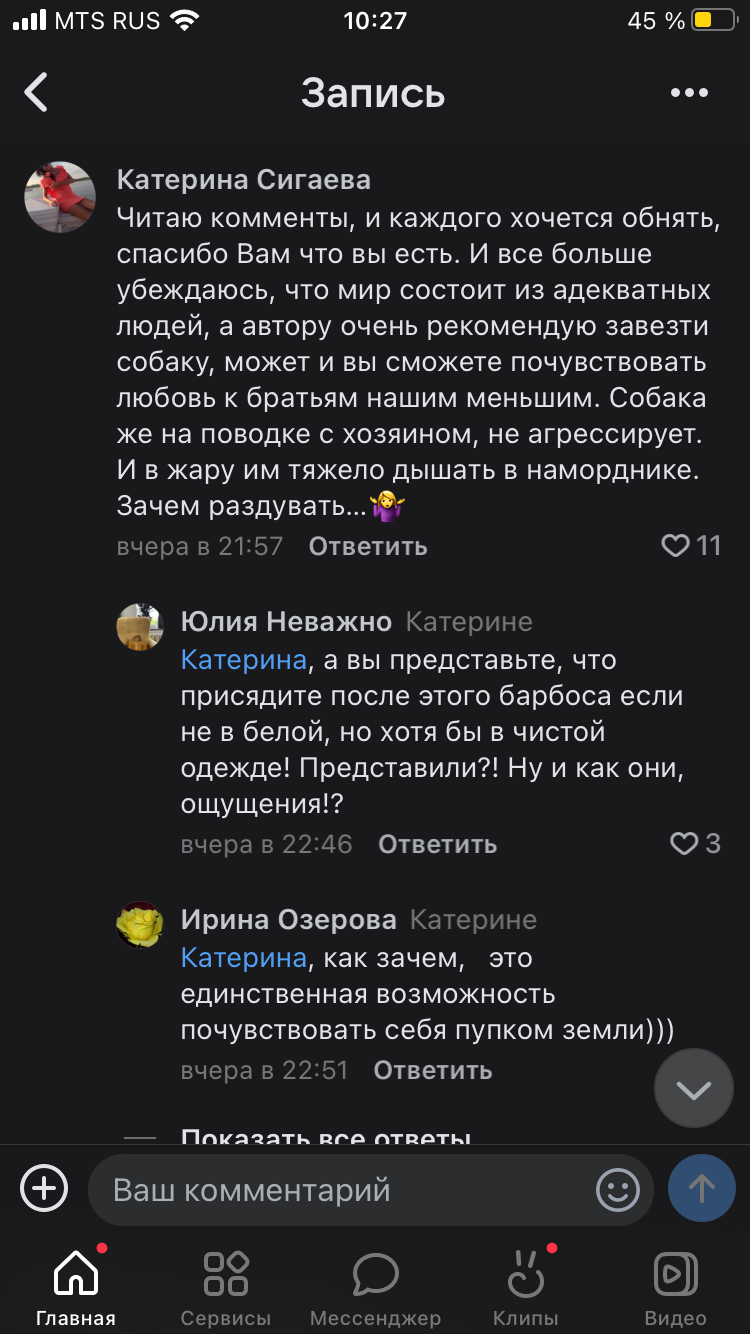This screenshot has height=1334, width=750.
Task: Open the emoji smiley picker
Action: click(x=617, y=1189)
